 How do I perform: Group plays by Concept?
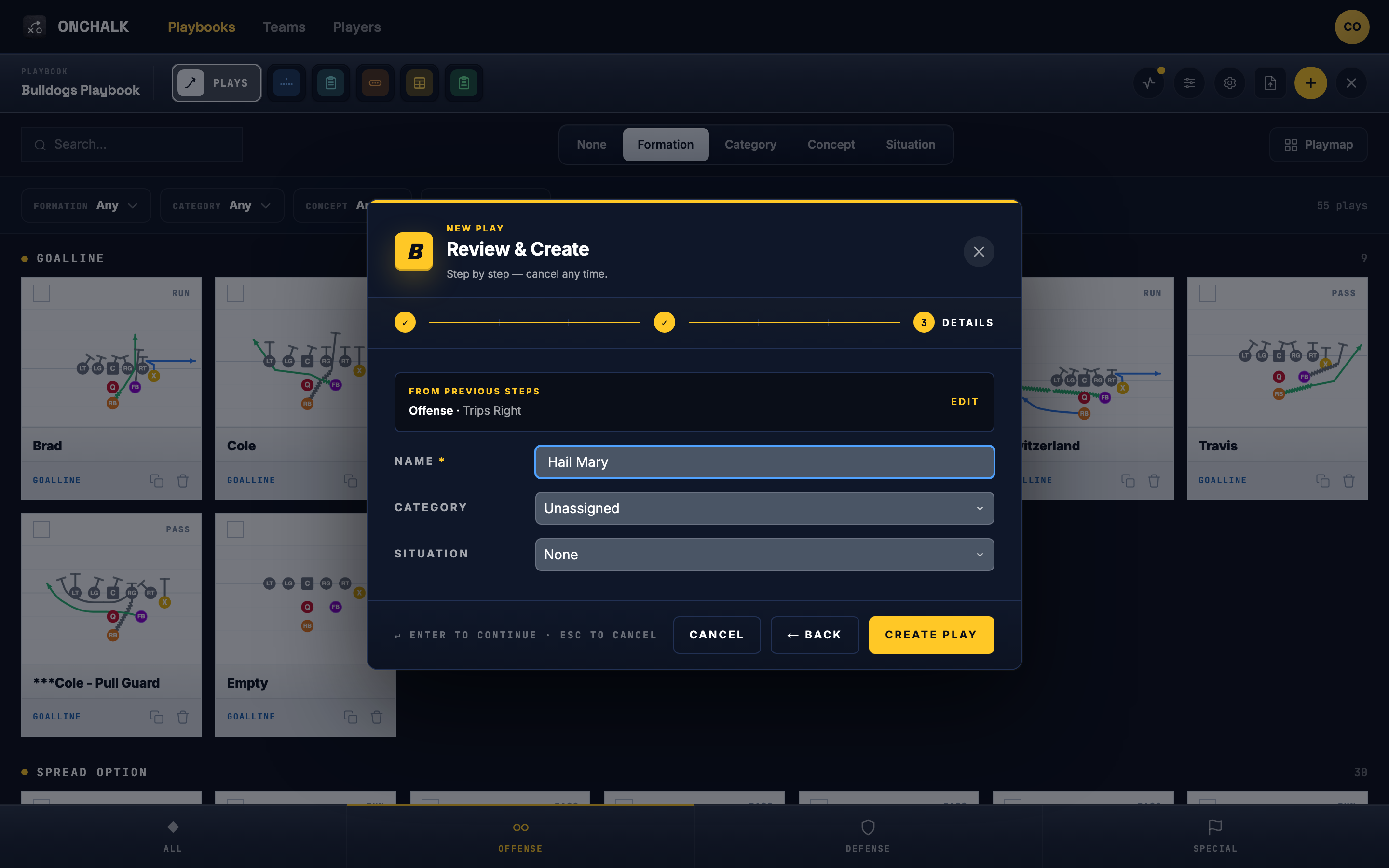click(831, 145)
